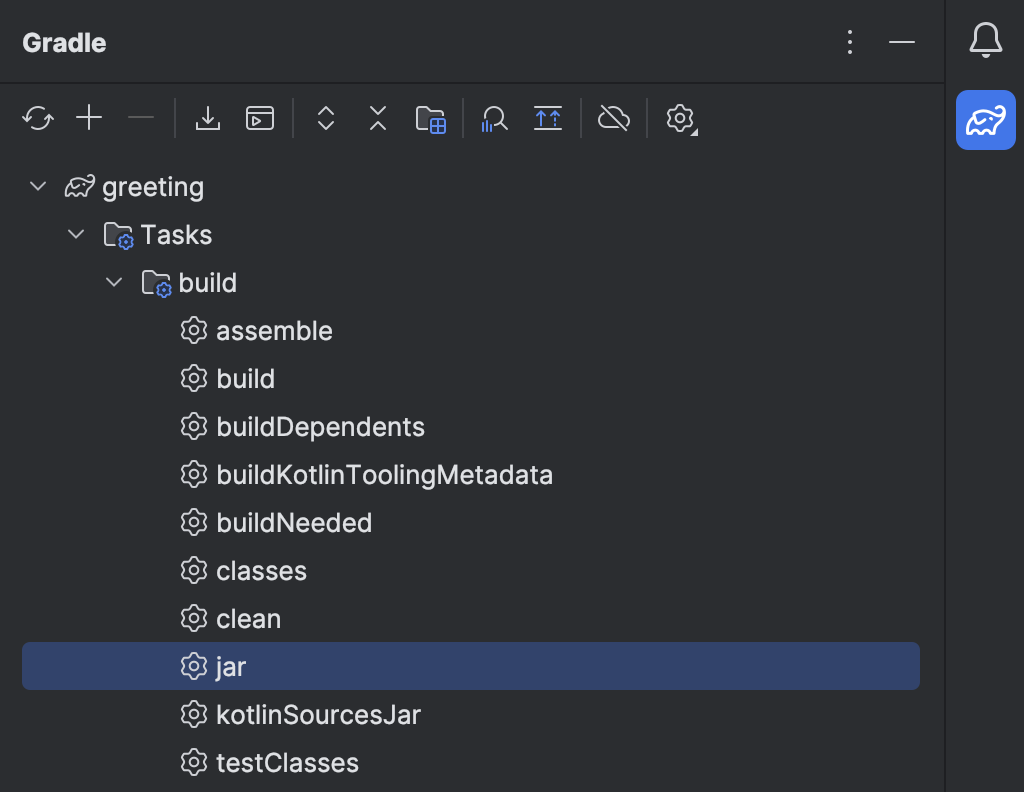Viewport: 1024px width, 792px height.
Task: Select the assemble task
Action: (274, 330)
